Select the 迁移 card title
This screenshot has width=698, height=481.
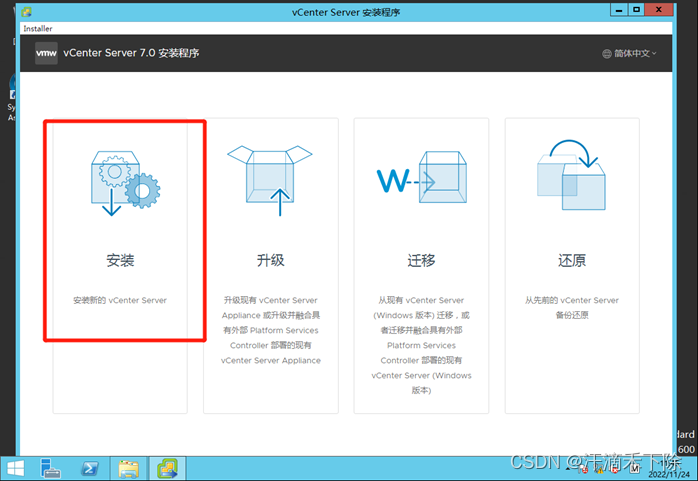click(x=421, y=260)
